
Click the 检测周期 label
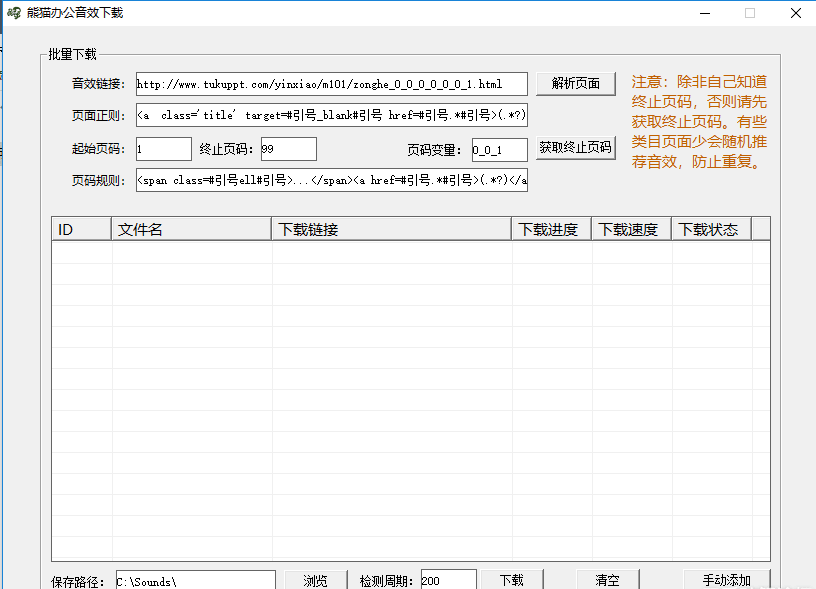[386, 581]
